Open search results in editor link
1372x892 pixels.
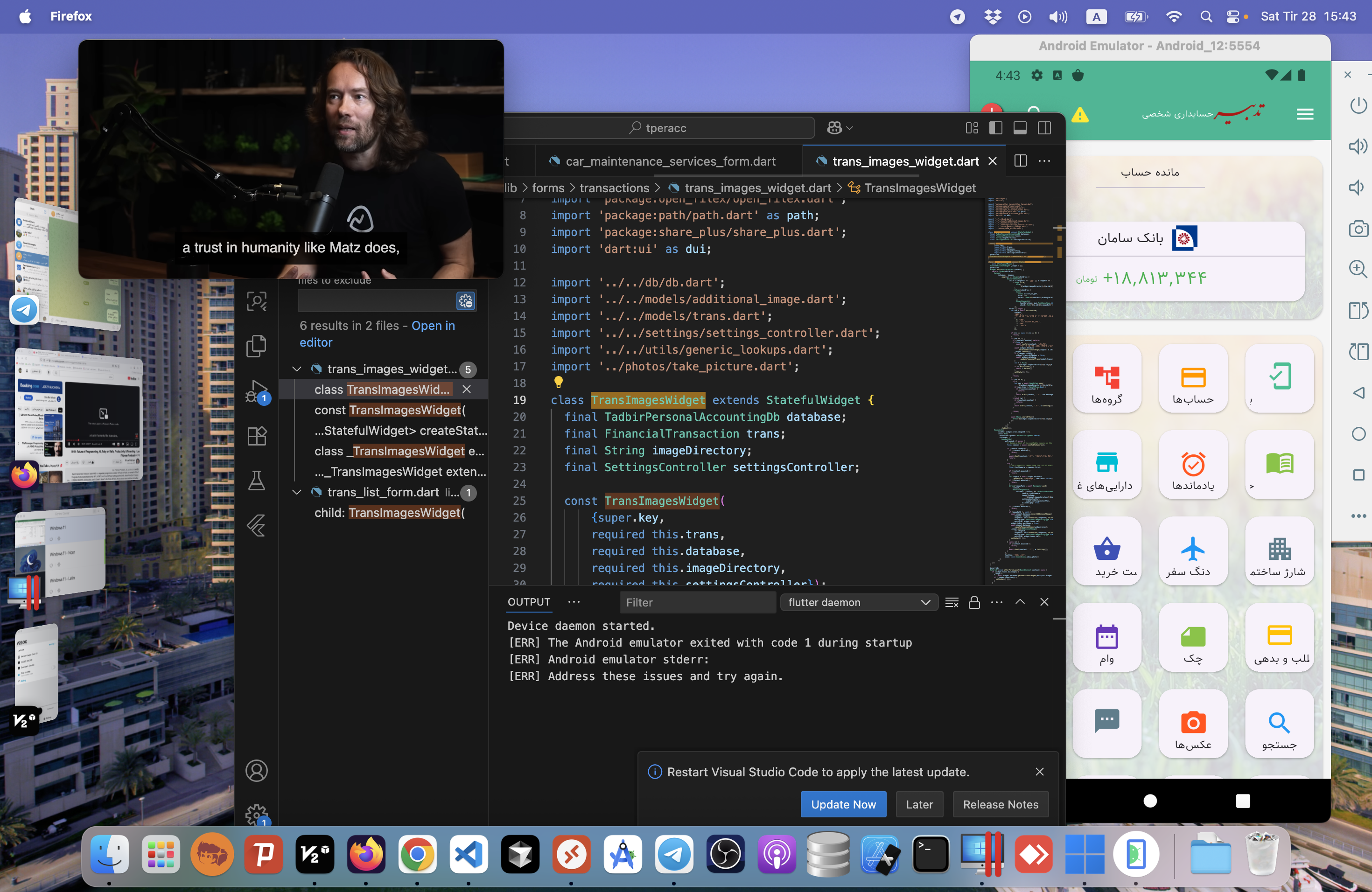[x=377, y=334]
